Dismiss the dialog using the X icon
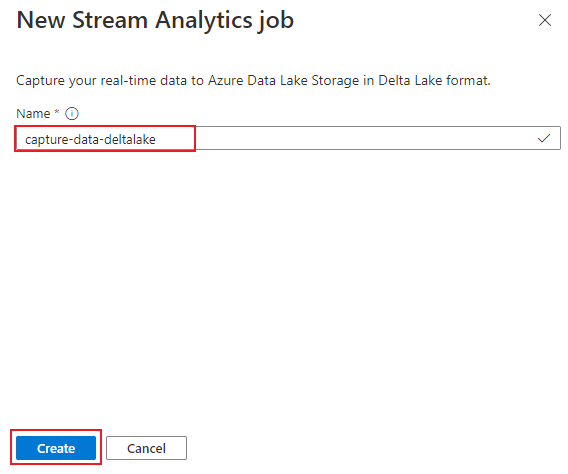The width and height of the screenshot is (568, 474). [x=544, y=20]
